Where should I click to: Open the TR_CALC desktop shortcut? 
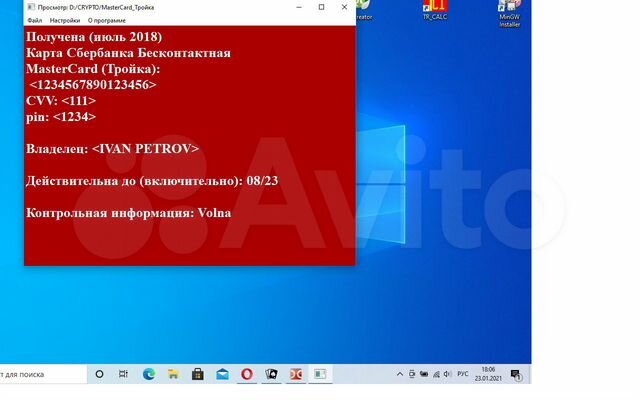[x=435, y=10]
